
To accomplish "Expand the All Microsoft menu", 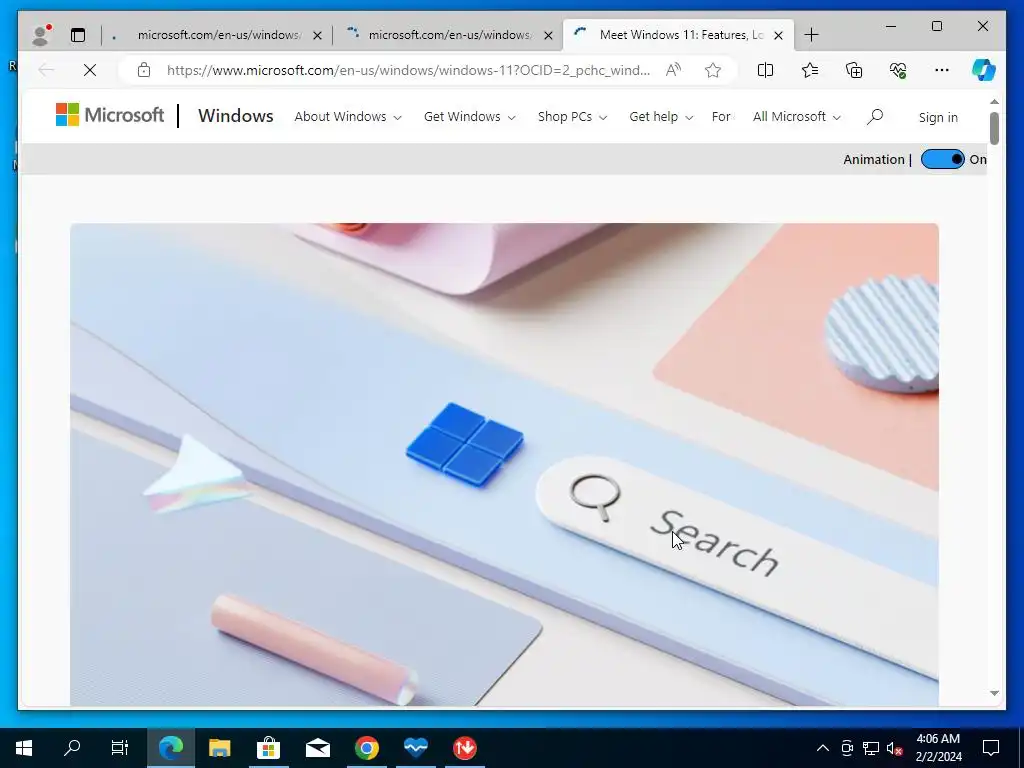I will coord(797,117).
